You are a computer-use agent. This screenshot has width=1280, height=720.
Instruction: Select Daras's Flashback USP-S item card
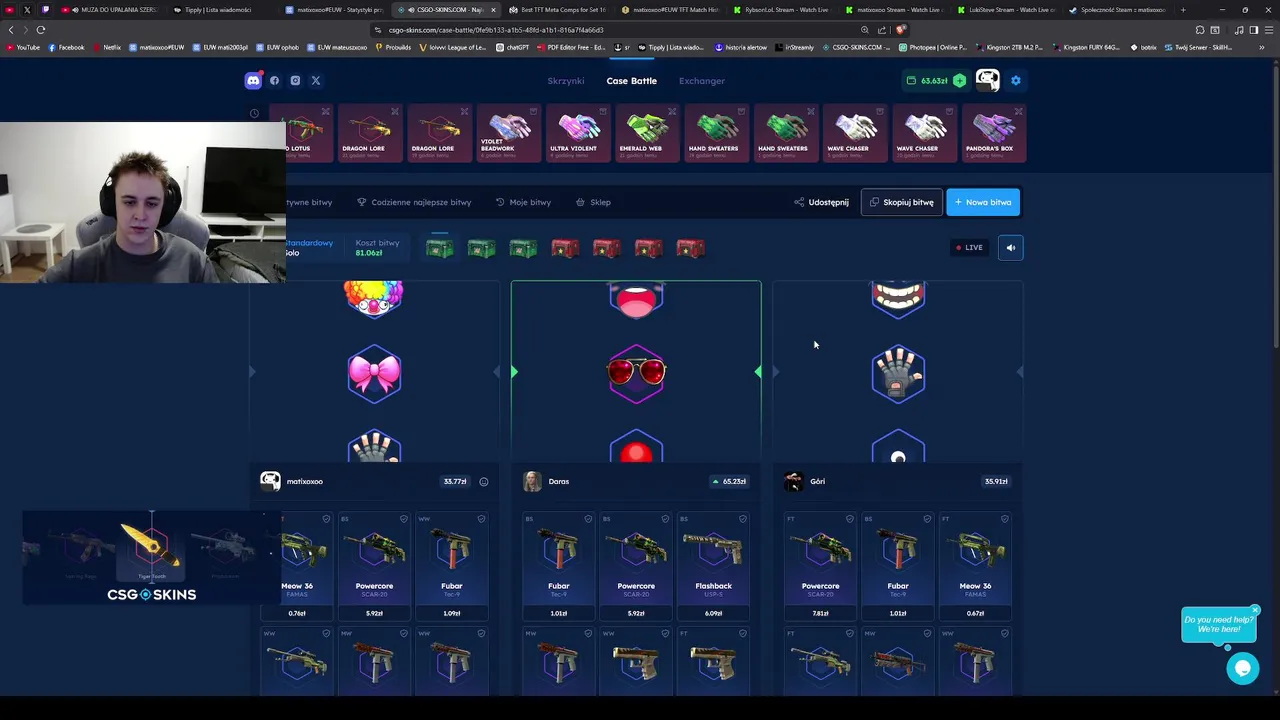coord(713,566)
